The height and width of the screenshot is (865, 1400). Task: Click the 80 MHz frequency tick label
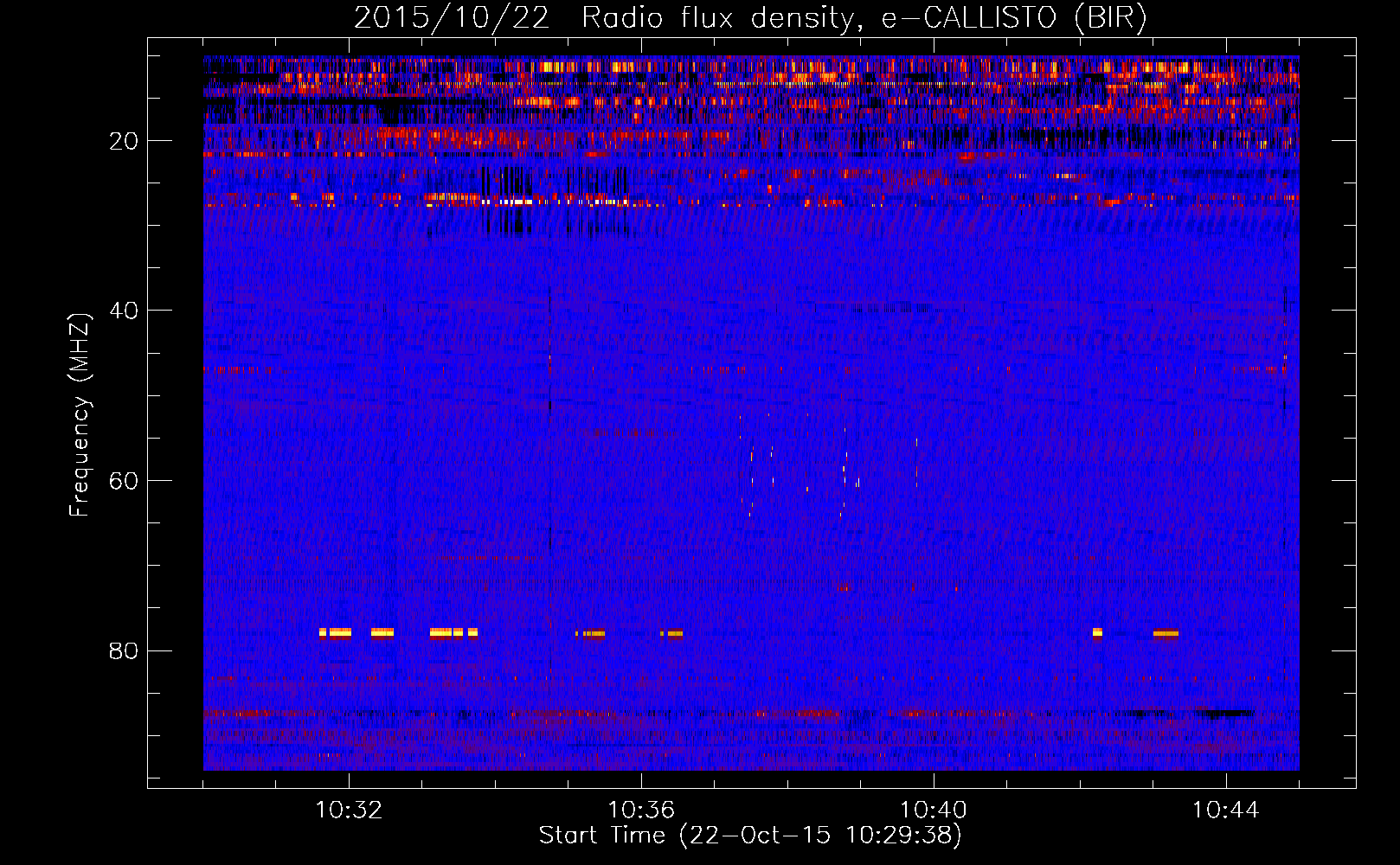coord(125,650)
